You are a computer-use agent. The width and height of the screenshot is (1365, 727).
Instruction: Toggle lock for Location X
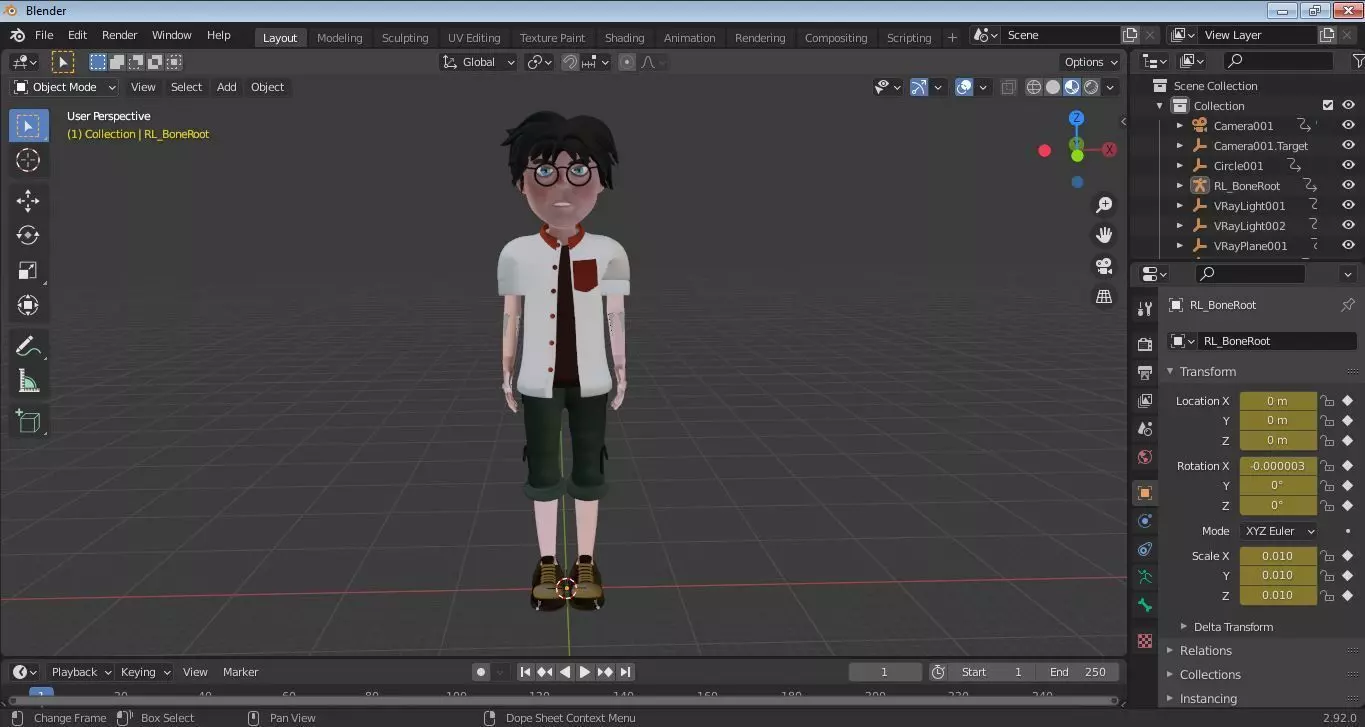[x=1327, y=401]
